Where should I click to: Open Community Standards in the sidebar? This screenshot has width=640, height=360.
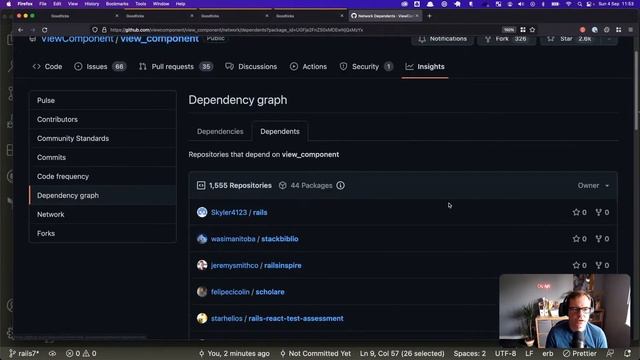[103, 138]
